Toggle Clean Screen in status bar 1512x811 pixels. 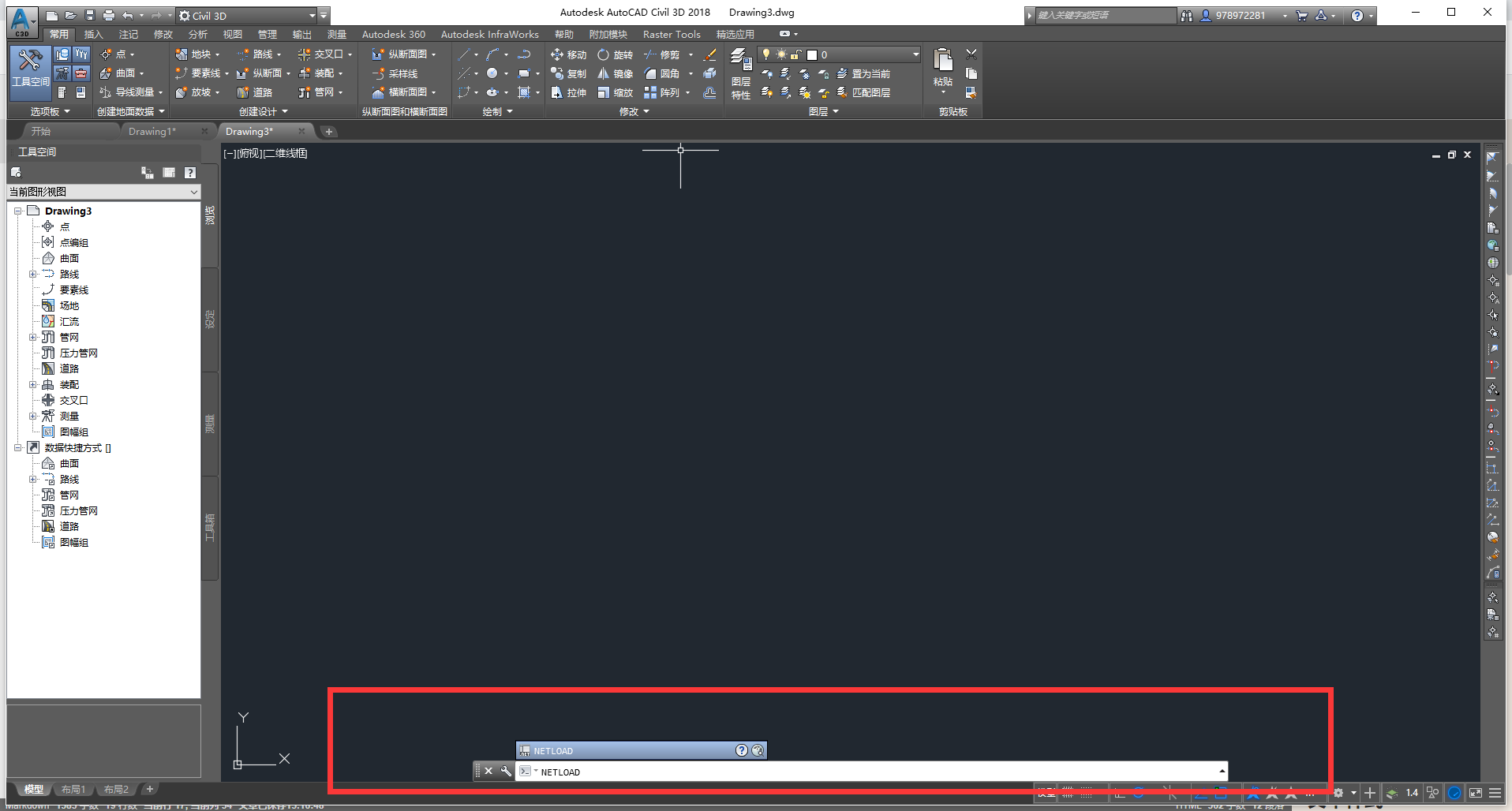[1475, 793]
